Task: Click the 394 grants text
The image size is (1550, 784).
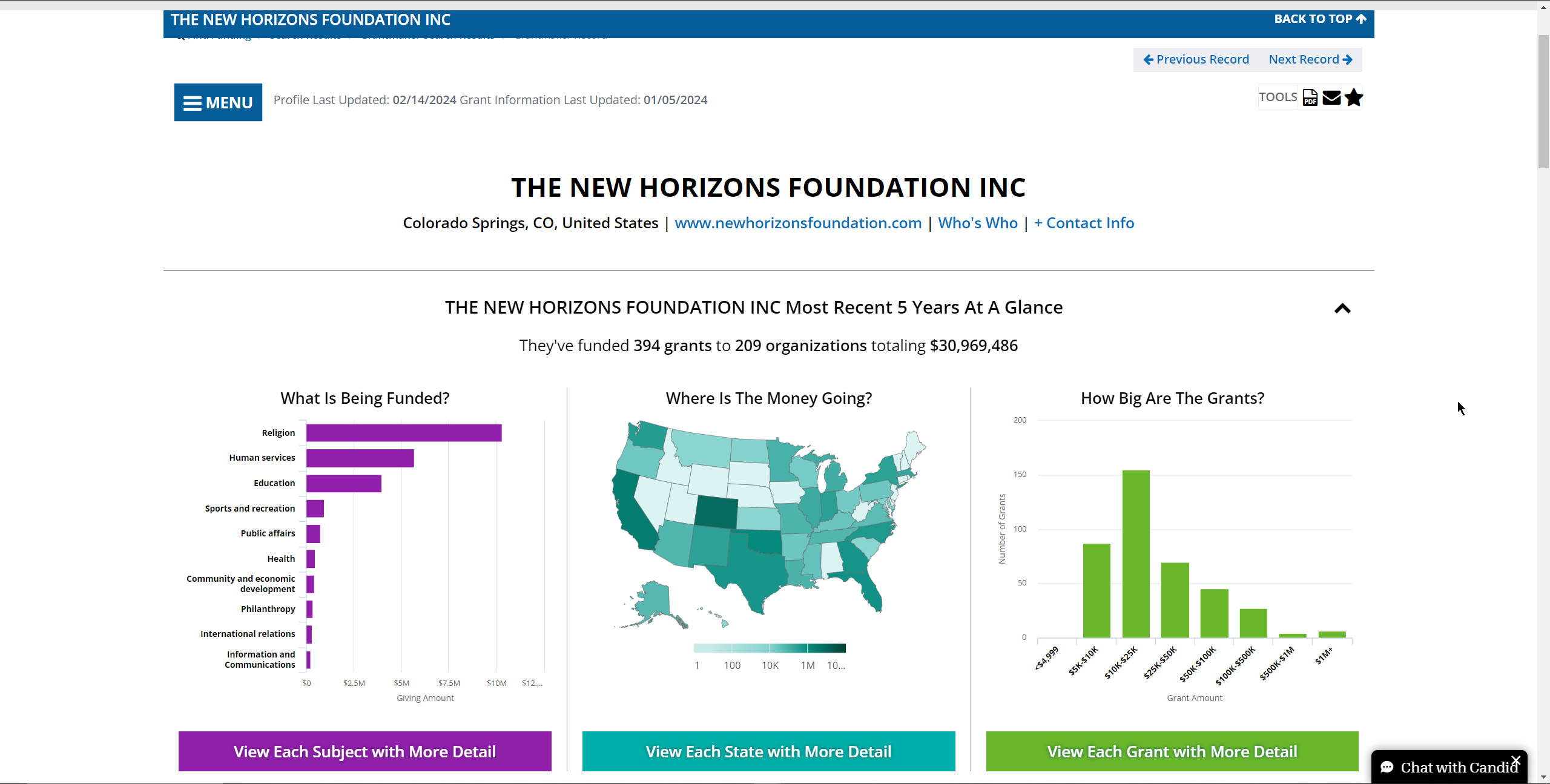Action: 673,346
